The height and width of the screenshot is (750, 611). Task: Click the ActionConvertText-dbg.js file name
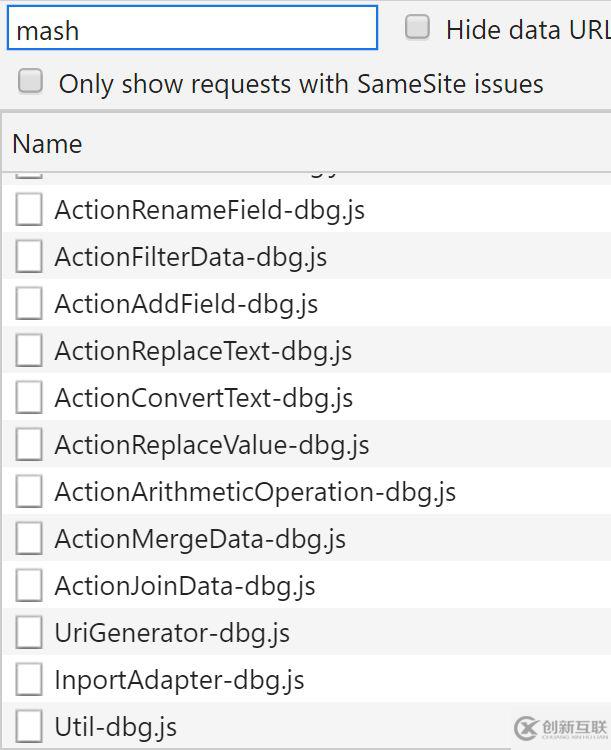(x=203, y=398)
